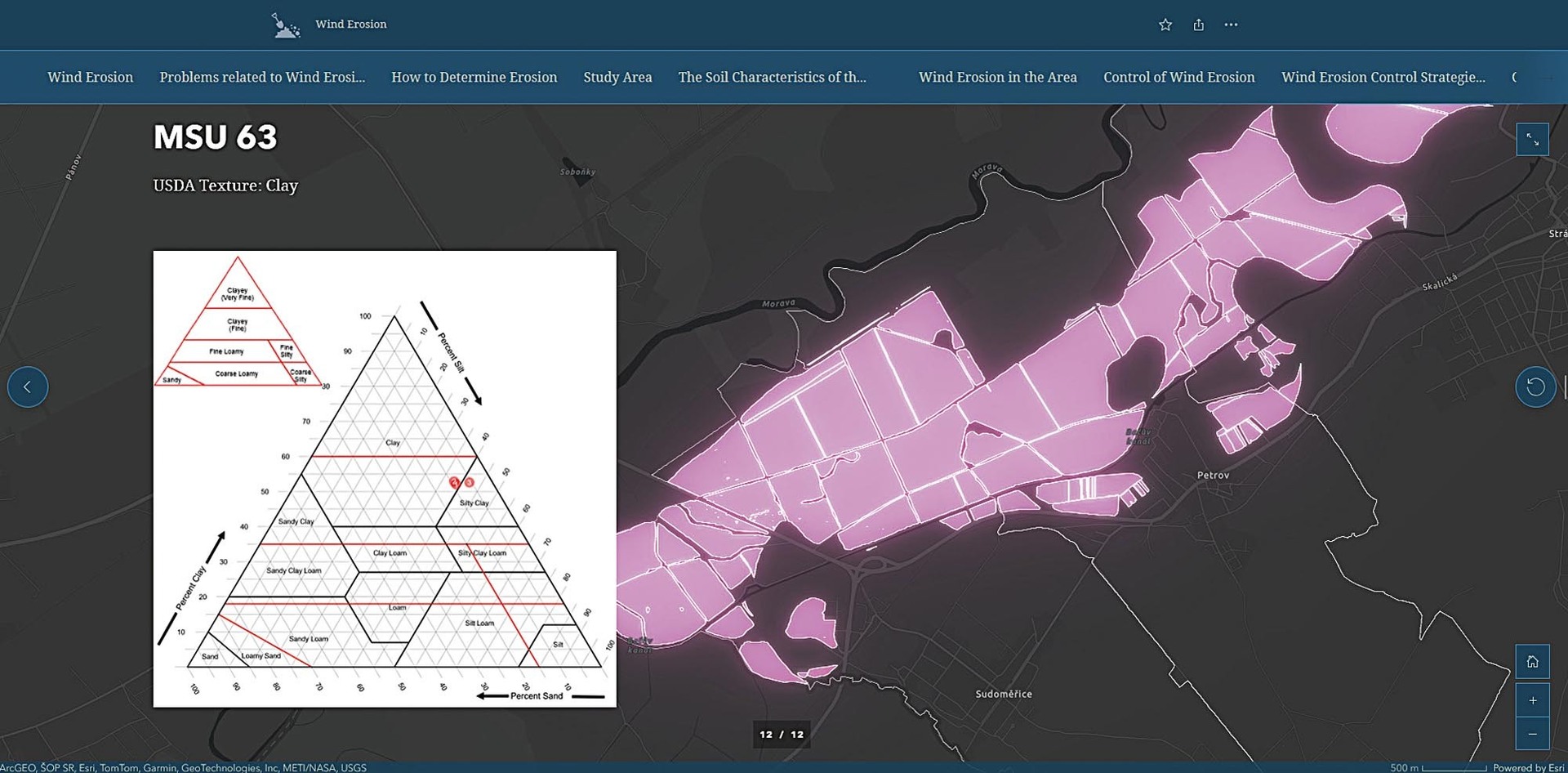
Task: Zoom in on the map
Action: point(1532,700)
